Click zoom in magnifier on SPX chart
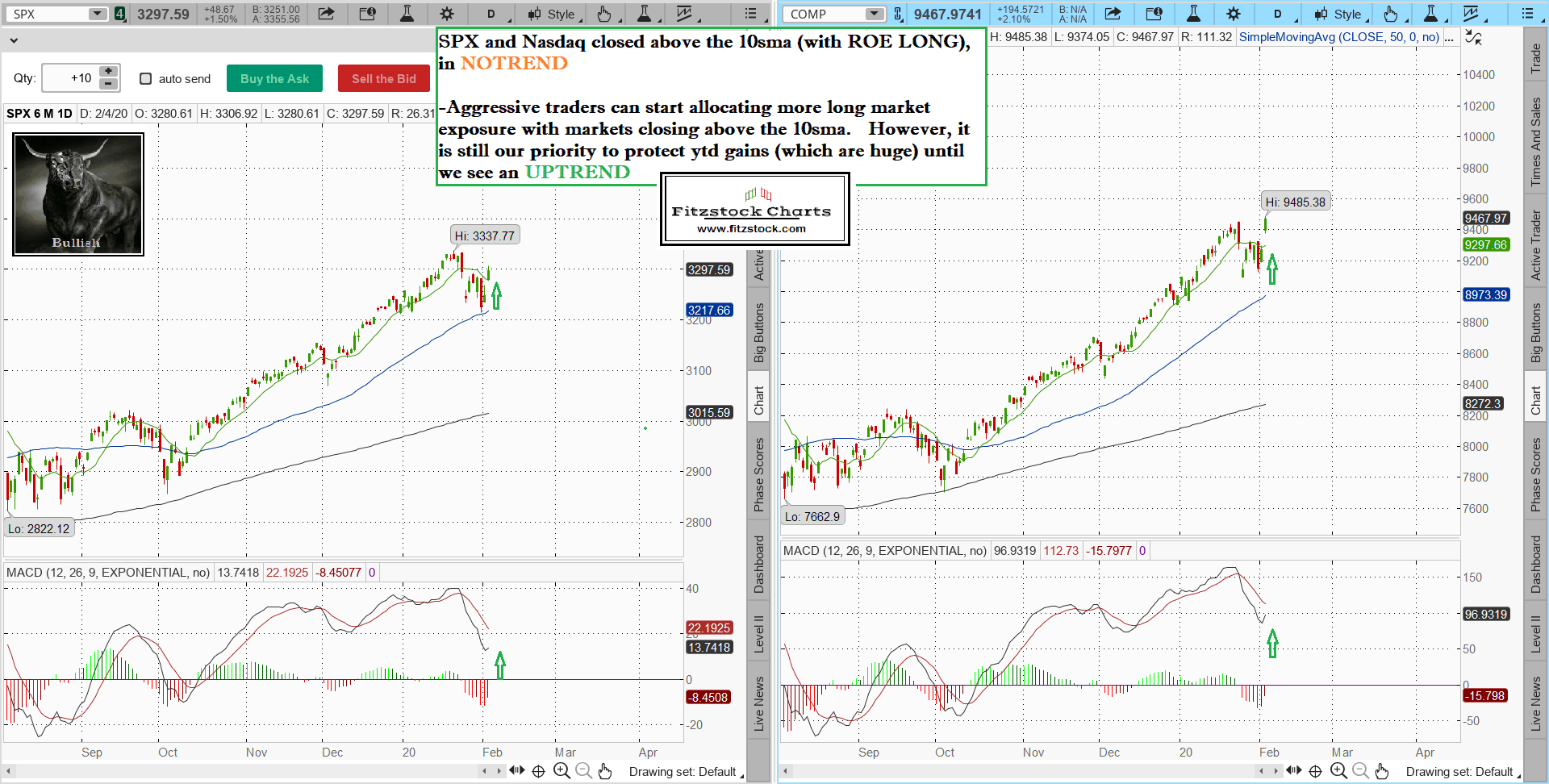This screenshot has width=1549, height=784. tap(562, 771)
